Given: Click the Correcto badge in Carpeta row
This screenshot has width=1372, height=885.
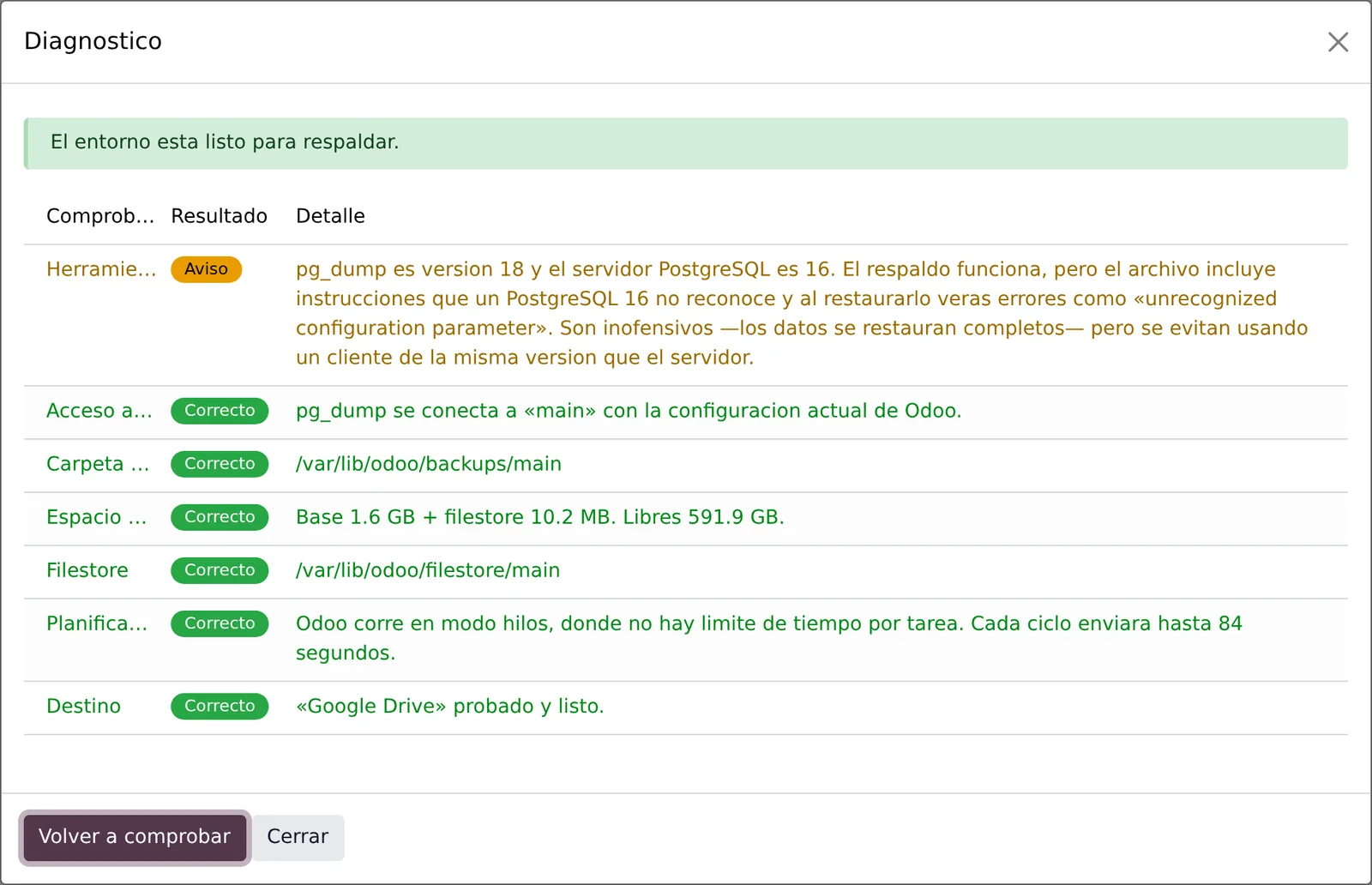Looking at the screenshot, I should click(220, 464).
